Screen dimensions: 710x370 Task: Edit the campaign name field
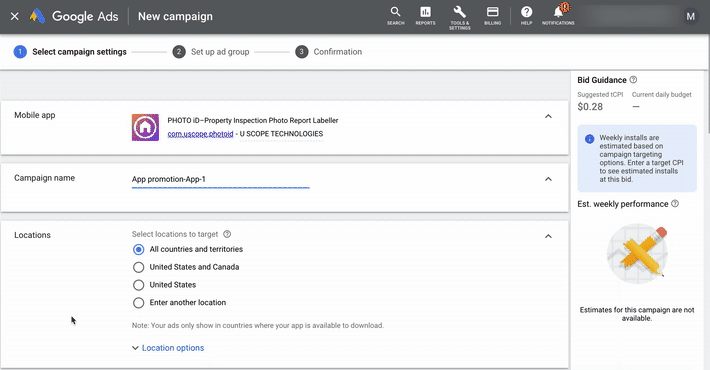221,179
